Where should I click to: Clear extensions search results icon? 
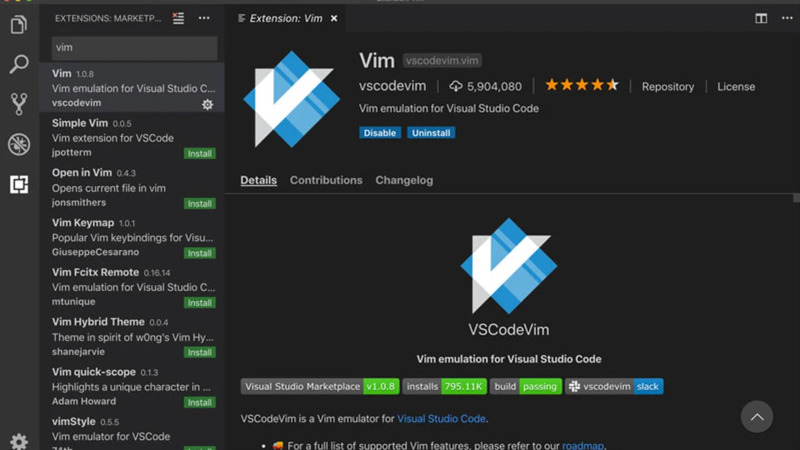[178, 18]
